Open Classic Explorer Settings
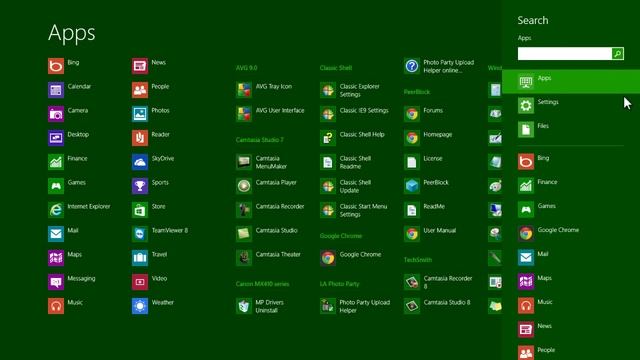Viewport: 640px width, 360px height. [x=350, y=90]
